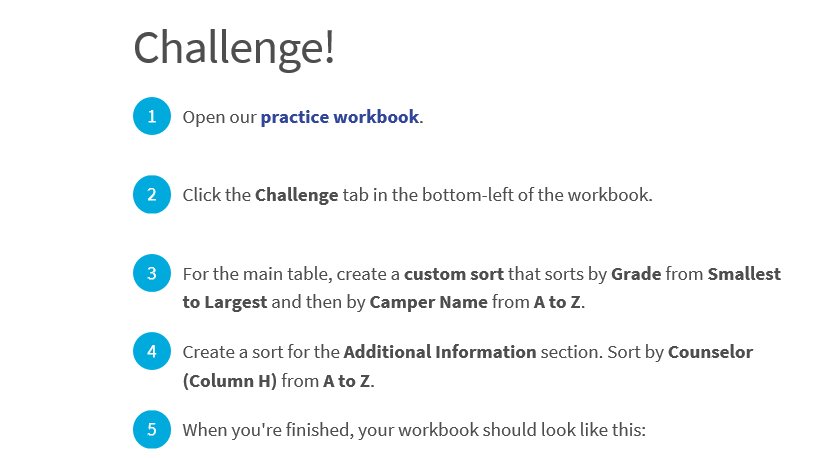Click the bold 'Camper Name' text
The height and width of the screenshot is (458, 831).
click(x=428, y=302)
